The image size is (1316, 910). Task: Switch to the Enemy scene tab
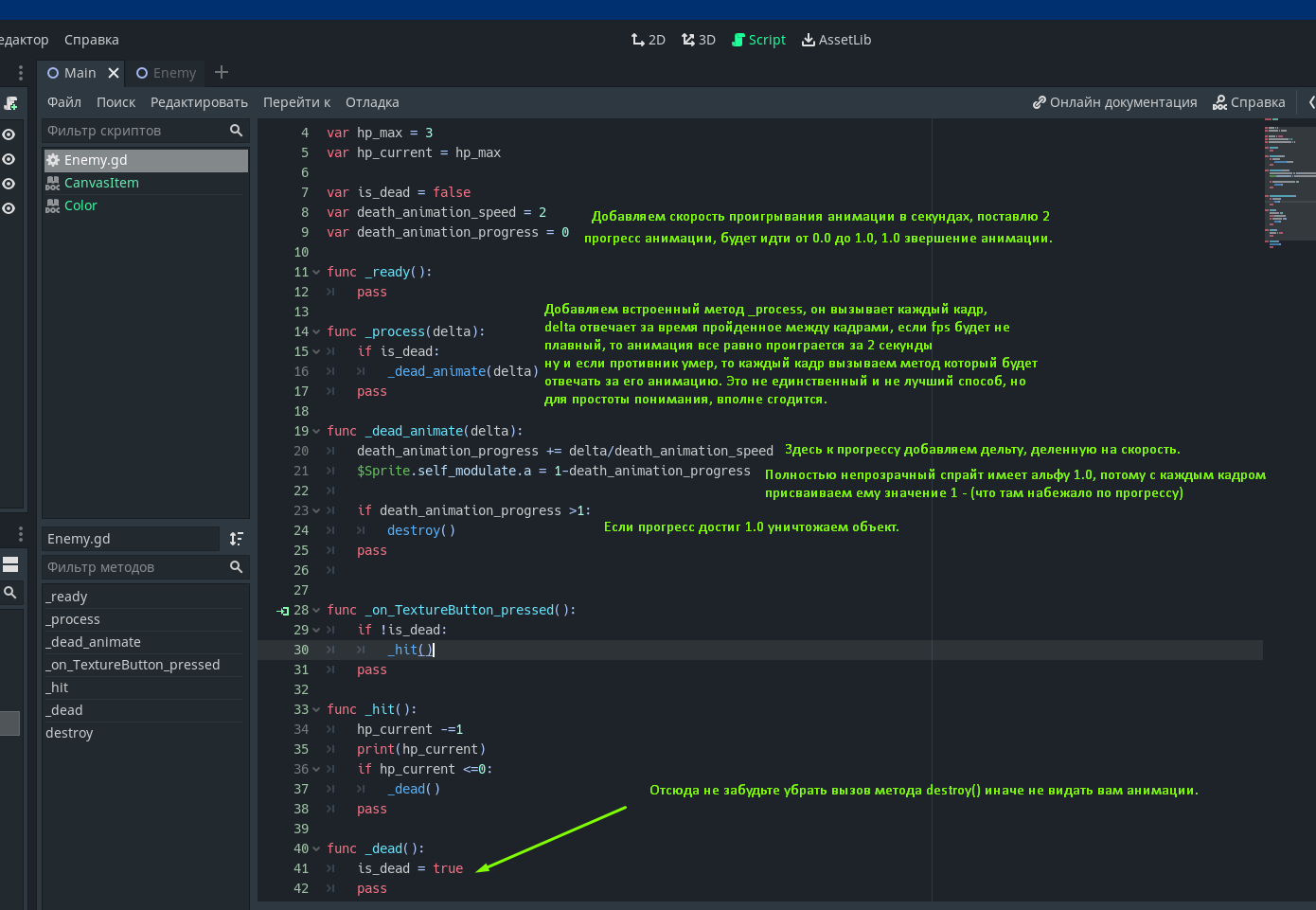167,73
